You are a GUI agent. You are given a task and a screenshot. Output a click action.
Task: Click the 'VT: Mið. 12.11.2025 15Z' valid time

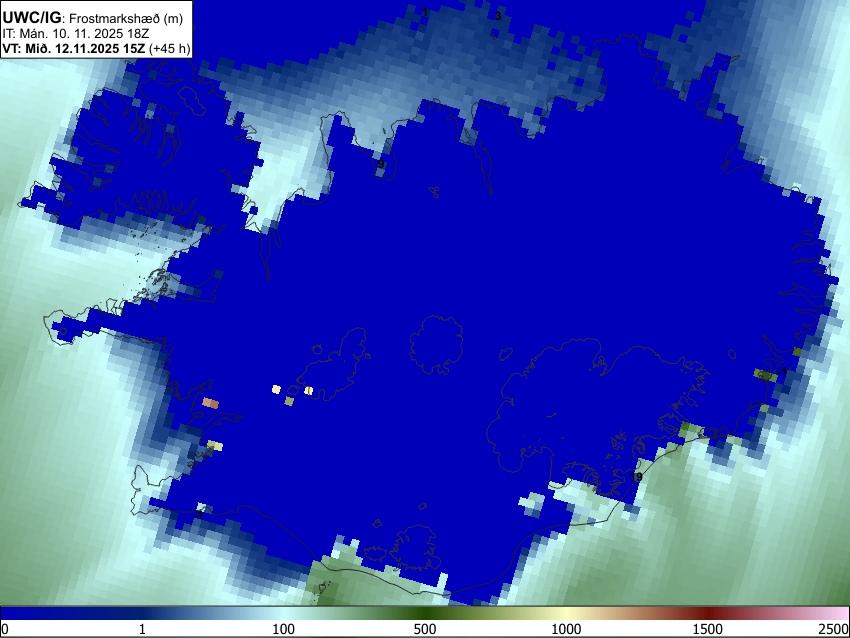point(74,49)
